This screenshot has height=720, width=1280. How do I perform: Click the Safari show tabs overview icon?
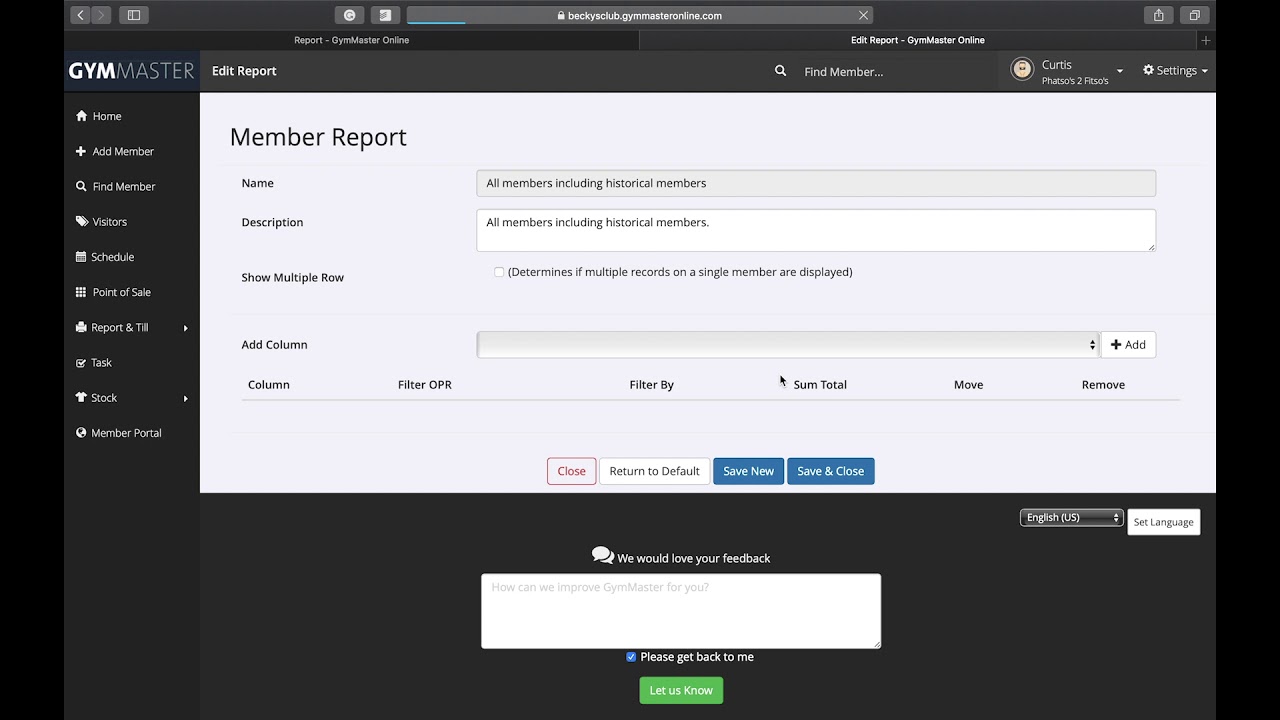[x=1194, y=15]
